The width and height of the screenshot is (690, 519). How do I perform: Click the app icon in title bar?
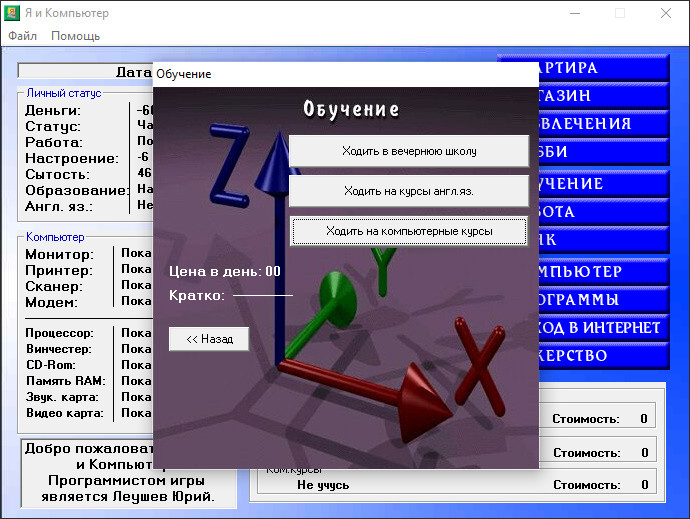[13, 13]
